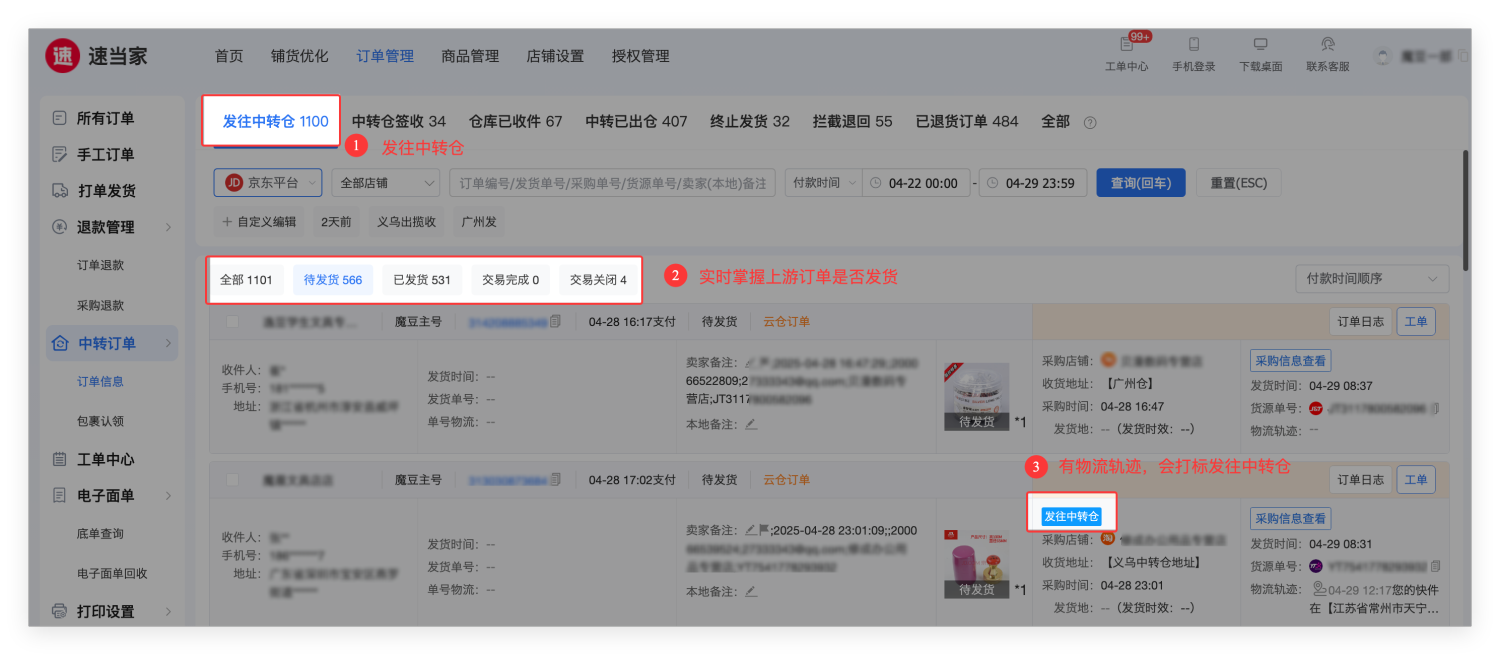Open the 全部店铺 store dropdown

click(x=385, y=183)
